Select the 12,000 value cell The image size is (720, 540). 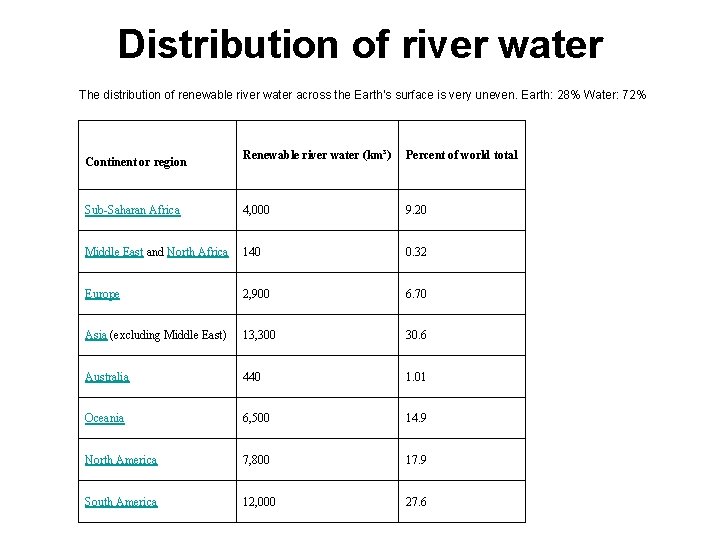[261, 502]
